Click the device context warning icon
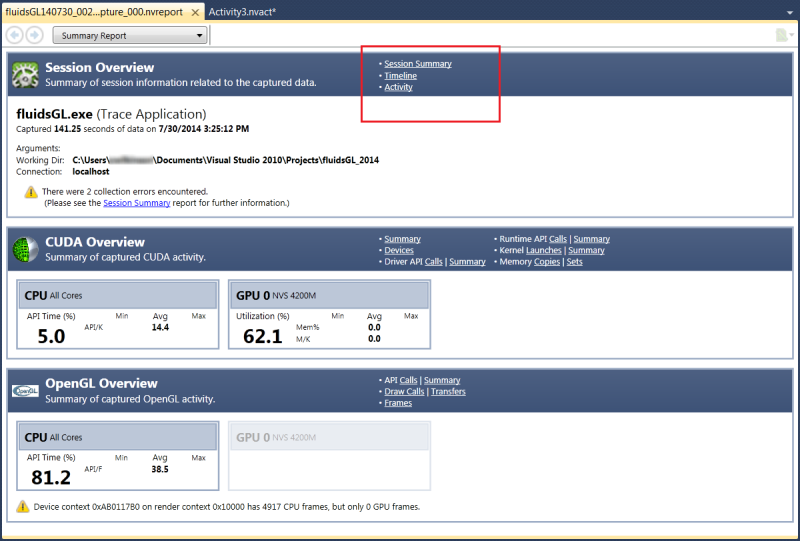Viewport: 800px width, 541px height. point(22,507)
